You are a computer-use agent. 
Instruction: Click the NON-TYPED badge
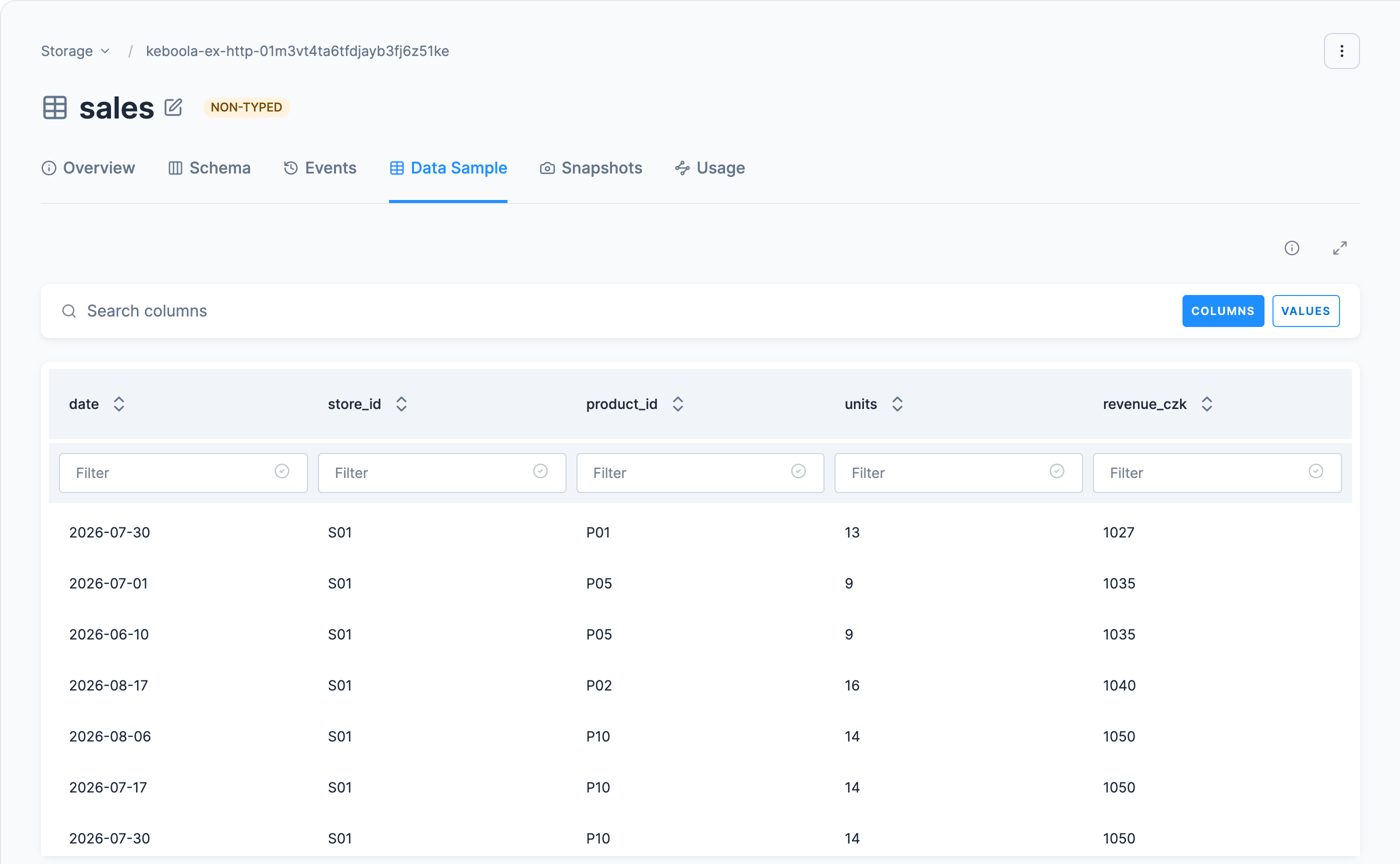246,107
